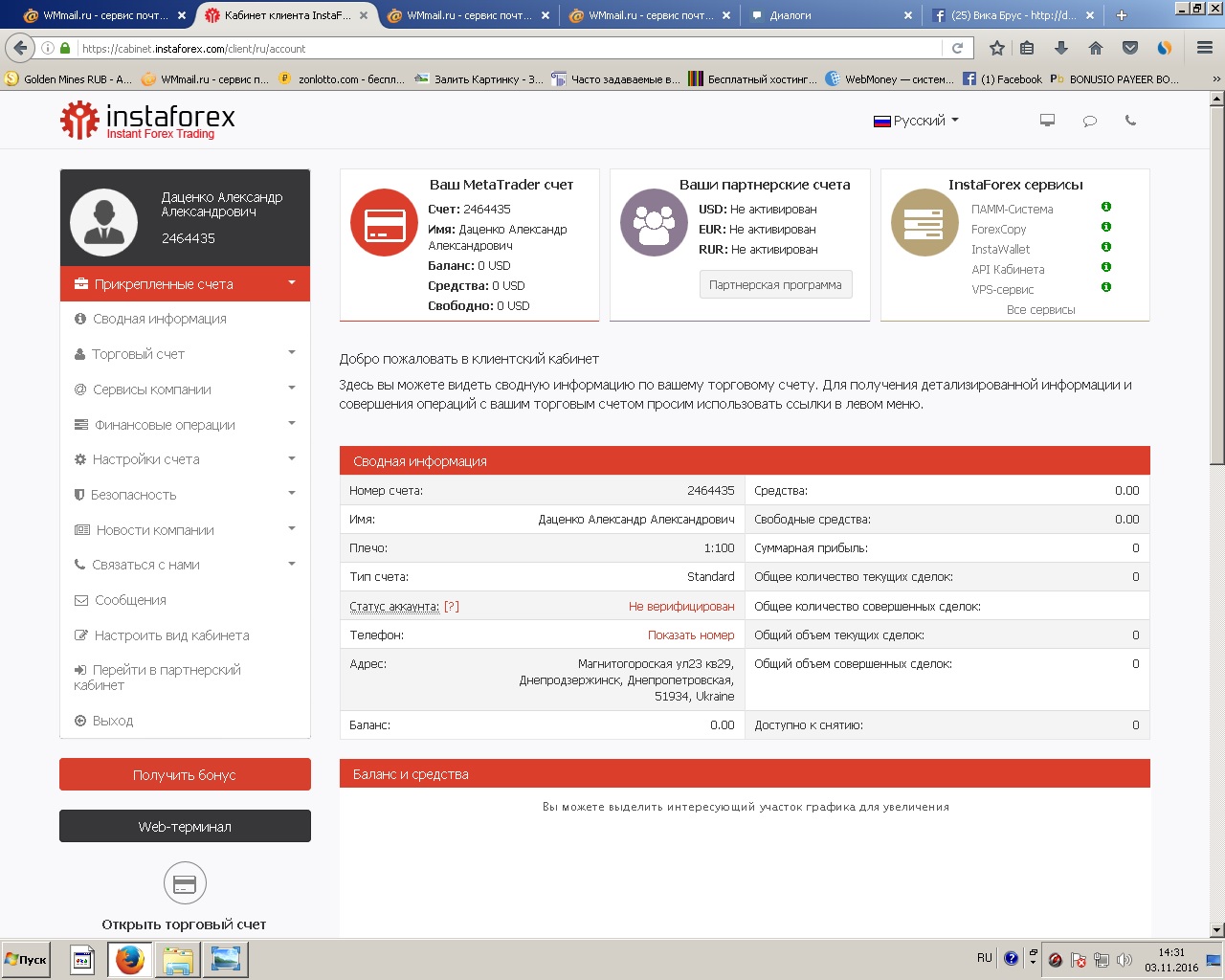Click Открыть торговый счет link
The image size is (1225, 980).
184,924
